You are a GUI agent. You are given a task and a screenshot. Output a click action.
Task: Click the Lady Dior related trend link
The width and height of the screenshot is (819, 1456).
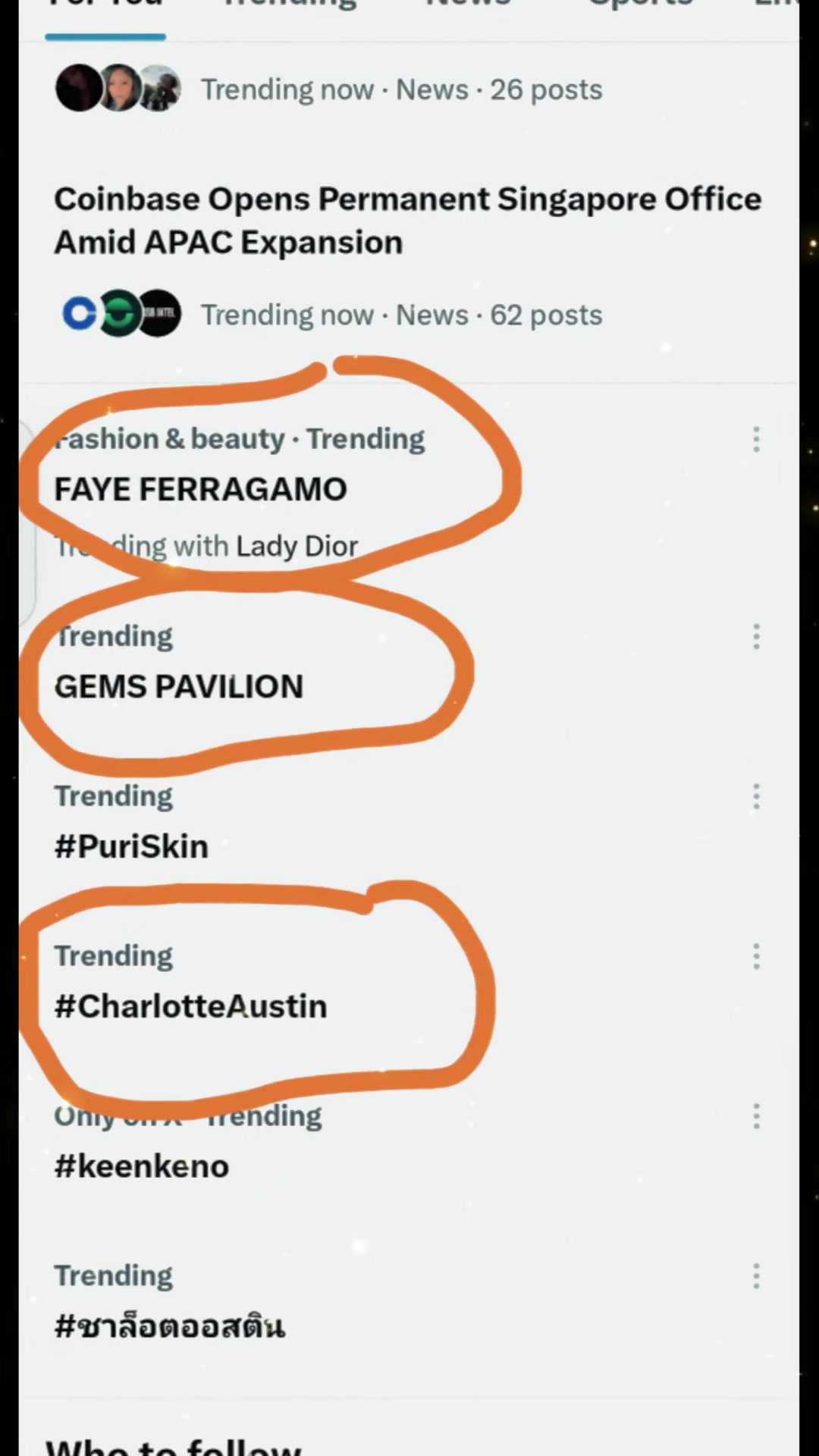tap(297, 546)
